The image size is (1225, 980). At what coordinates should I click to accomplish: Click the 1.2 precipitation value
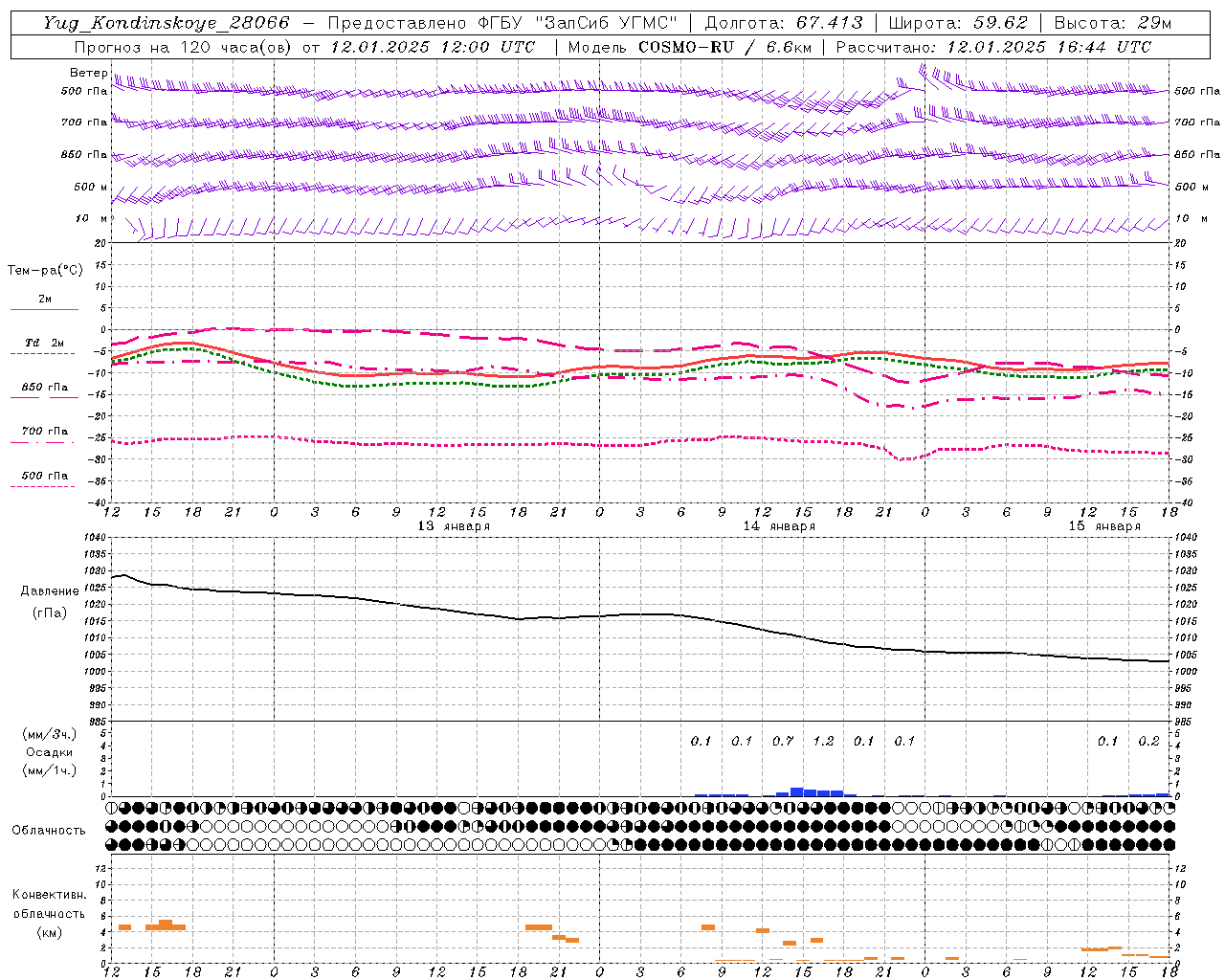(823, 741)
